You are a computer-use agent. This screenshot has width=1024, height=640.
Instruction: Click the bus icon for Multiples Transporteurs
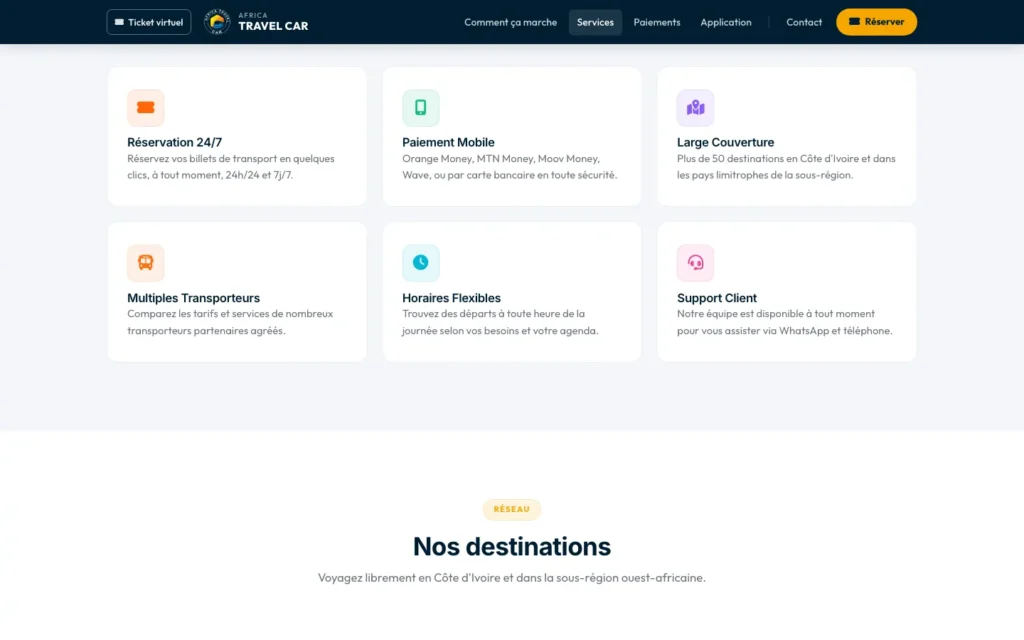tap(146, 263)
